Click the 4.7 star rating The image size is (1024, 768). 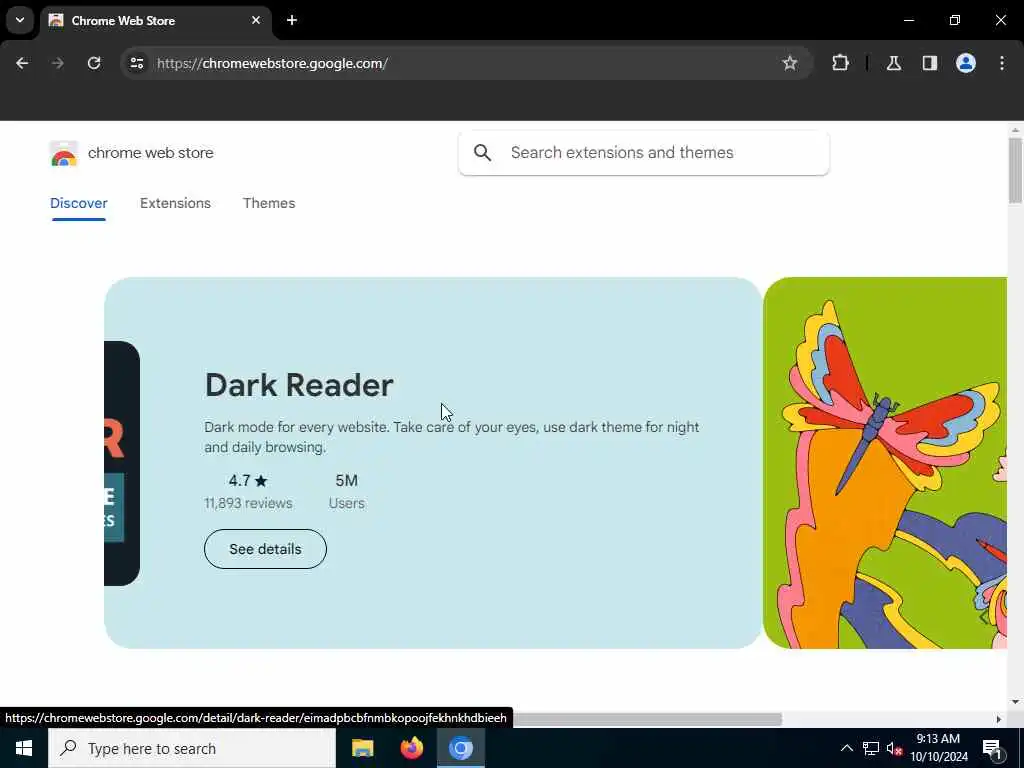pyautogui.click(x=248, y=481)
